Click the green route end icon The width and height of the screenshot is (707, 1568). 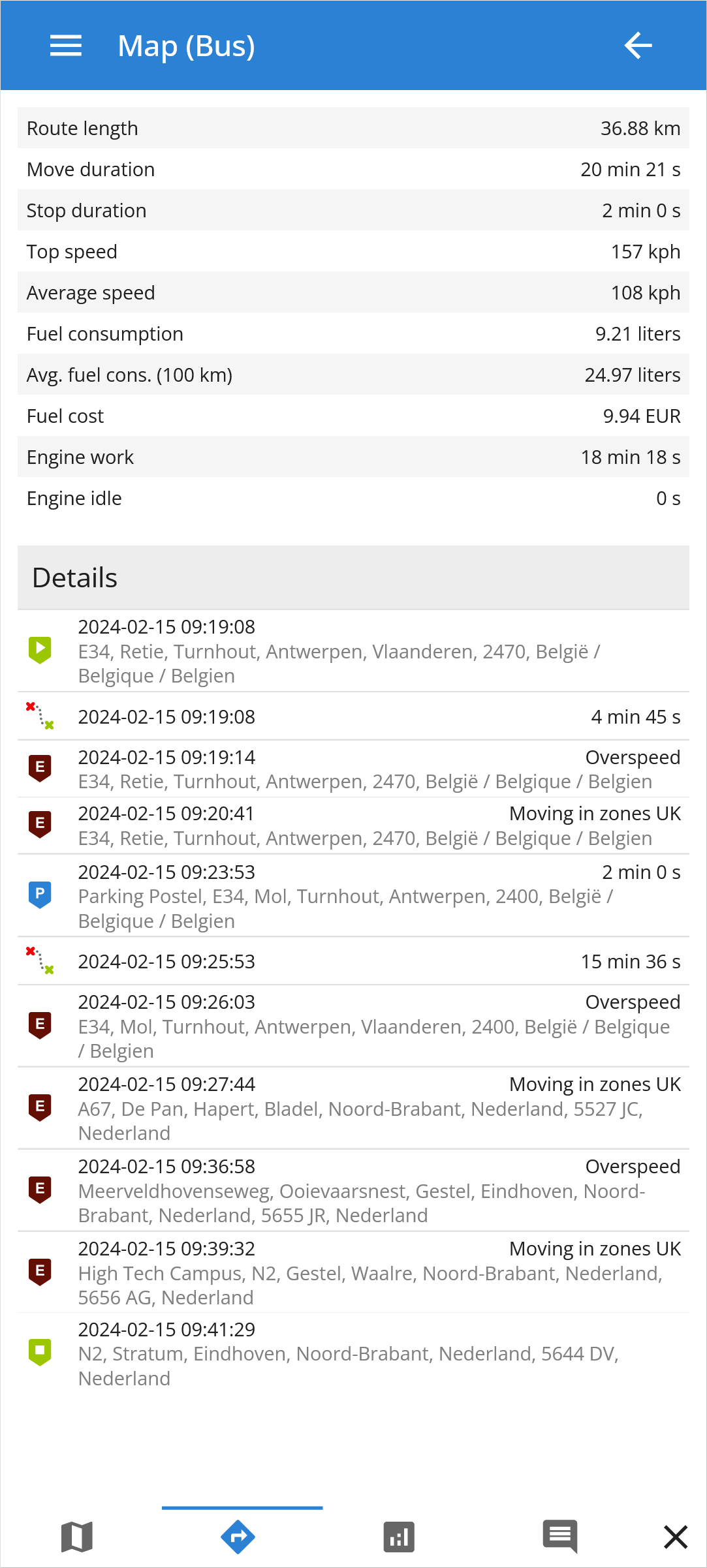coord(40,1351)
